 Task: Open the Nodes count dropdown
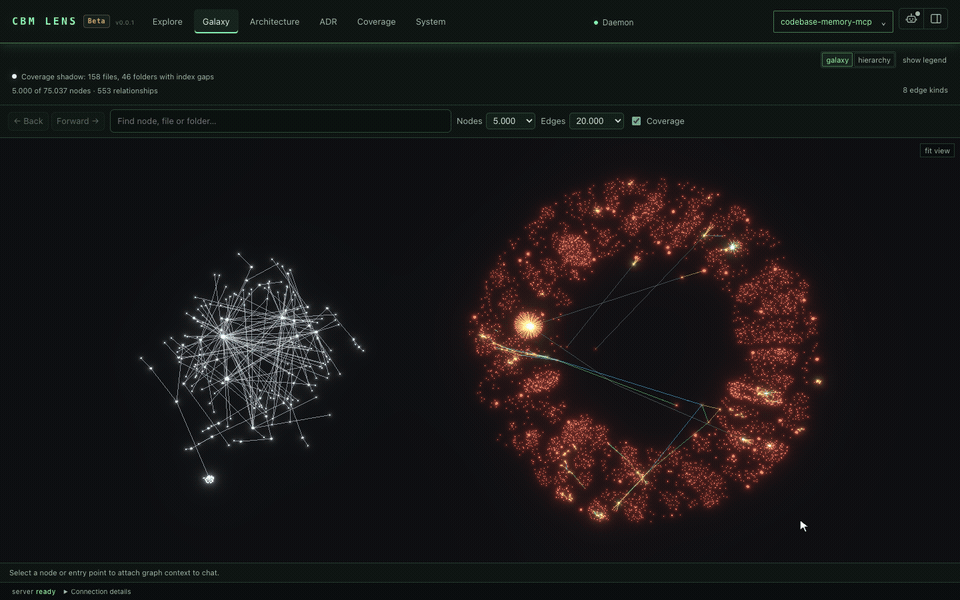pyautogui.click(x=511, y=121)
